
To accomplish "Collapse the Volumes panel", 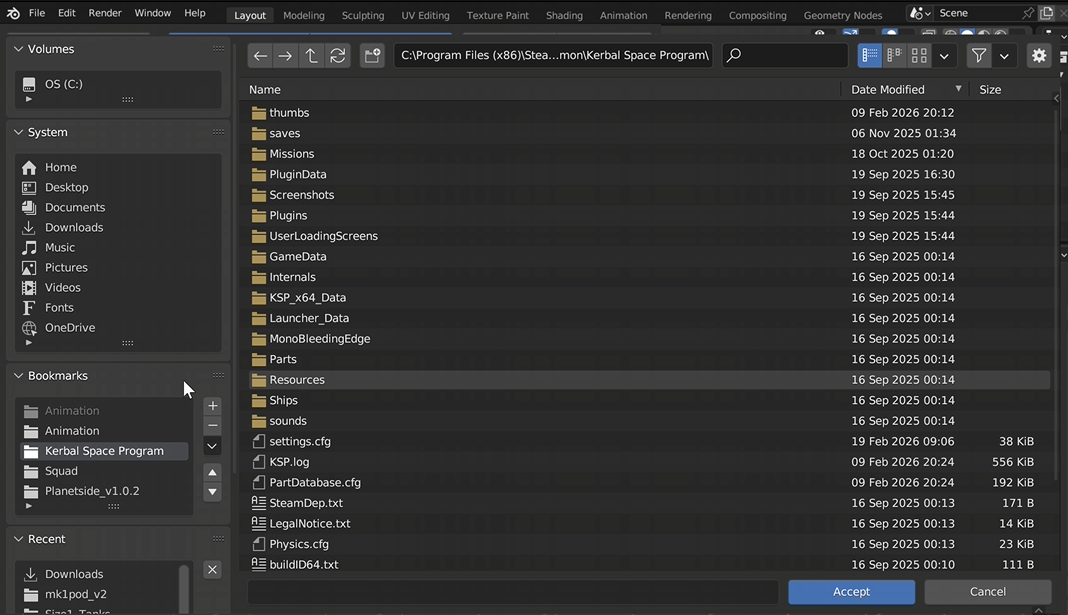I will (18, 49).
